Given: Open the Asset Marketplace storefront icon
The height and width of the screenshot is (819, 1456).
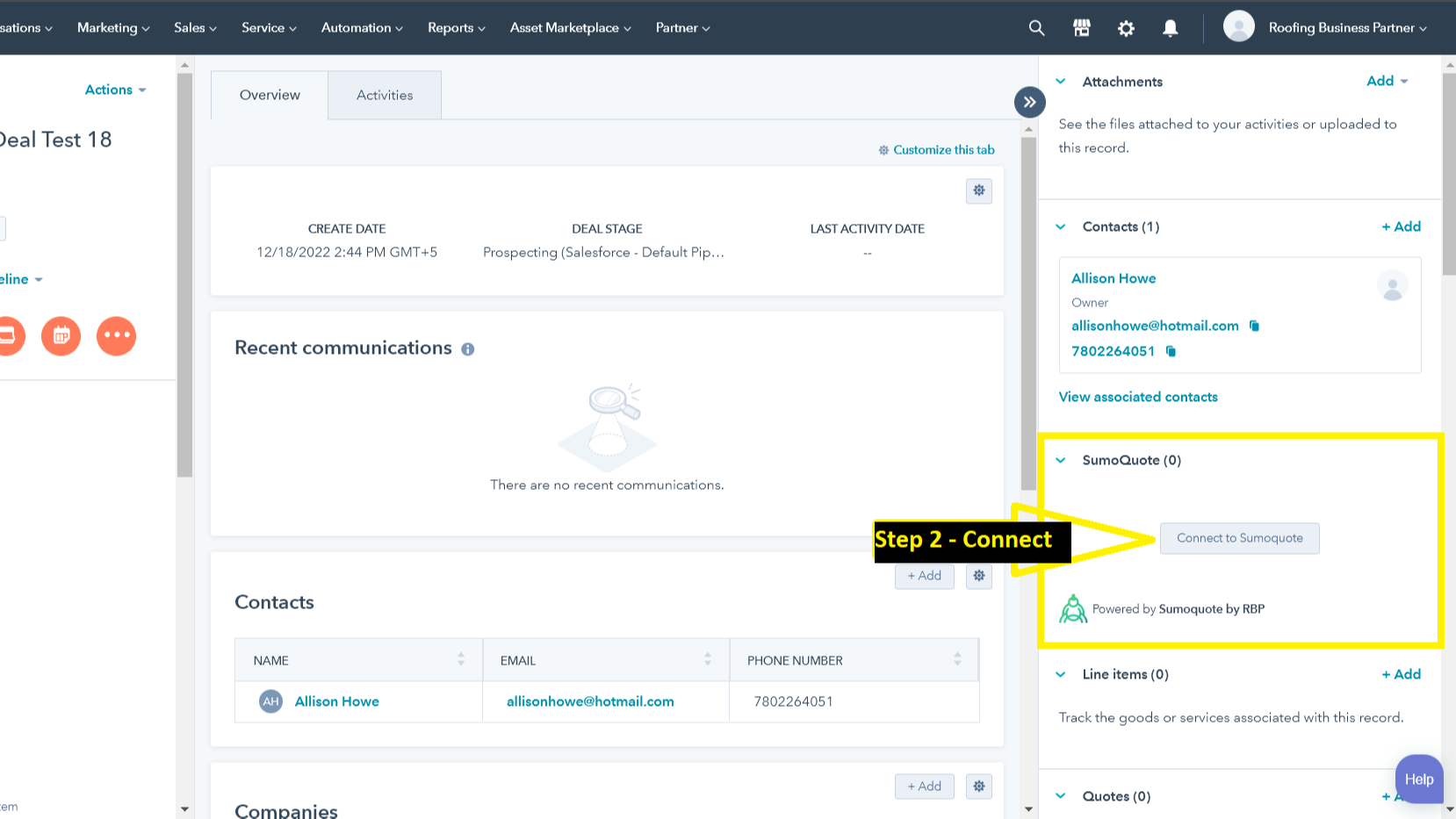Looking at the screenshot, I should 1081,27.
